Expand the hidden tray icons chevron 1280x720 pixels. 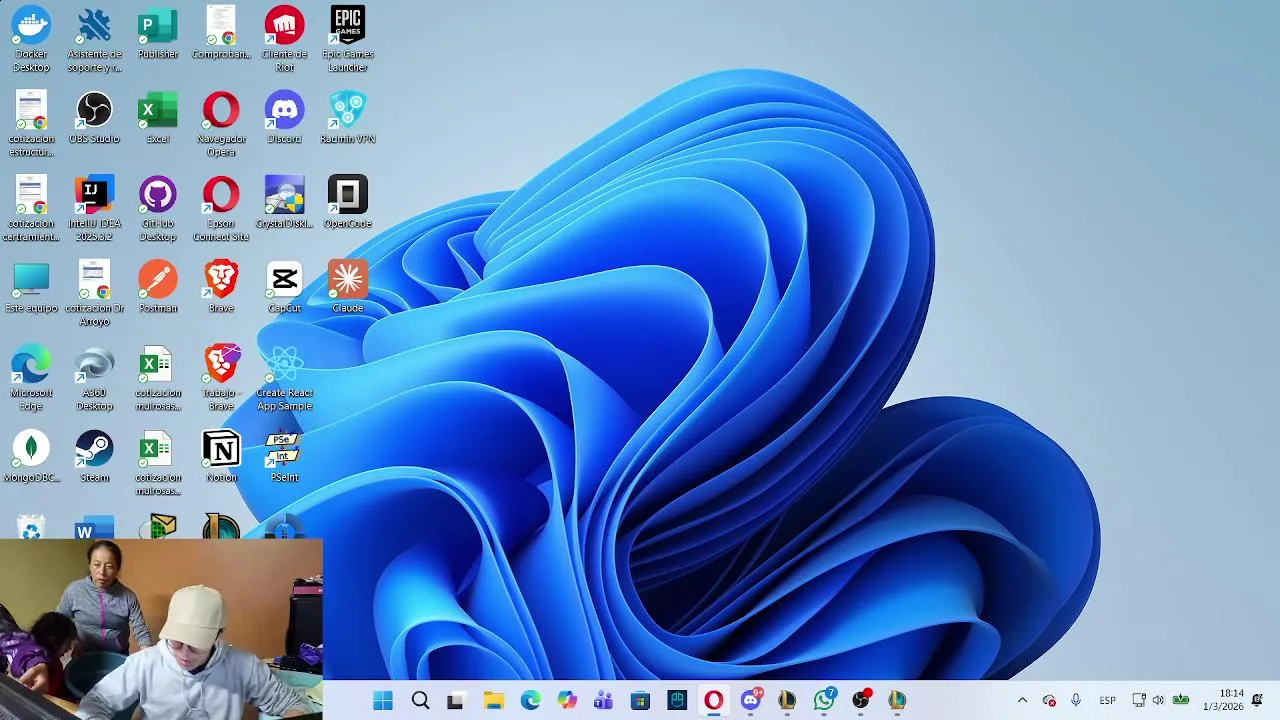click(1022, 701)
